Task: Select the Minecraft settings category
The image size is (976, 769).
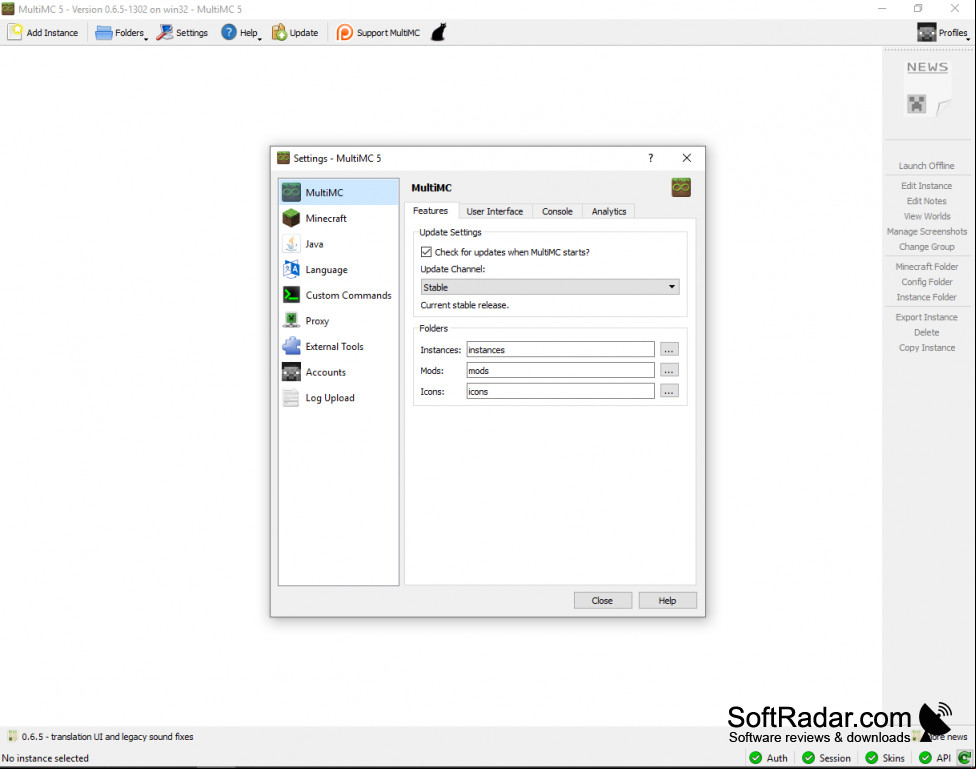Action: coord(339,218)
